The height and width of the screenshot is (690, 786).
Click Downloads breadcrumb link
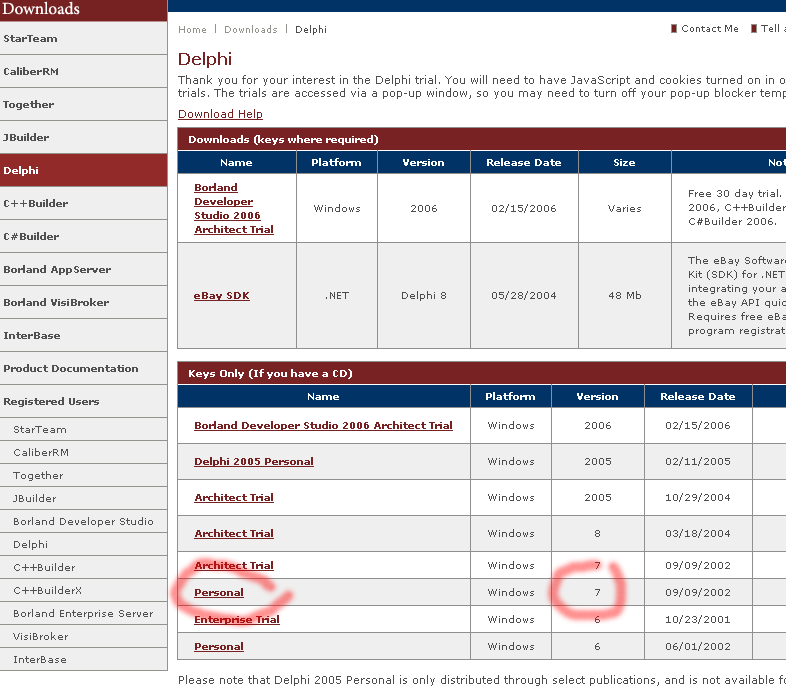pos(251,30)
